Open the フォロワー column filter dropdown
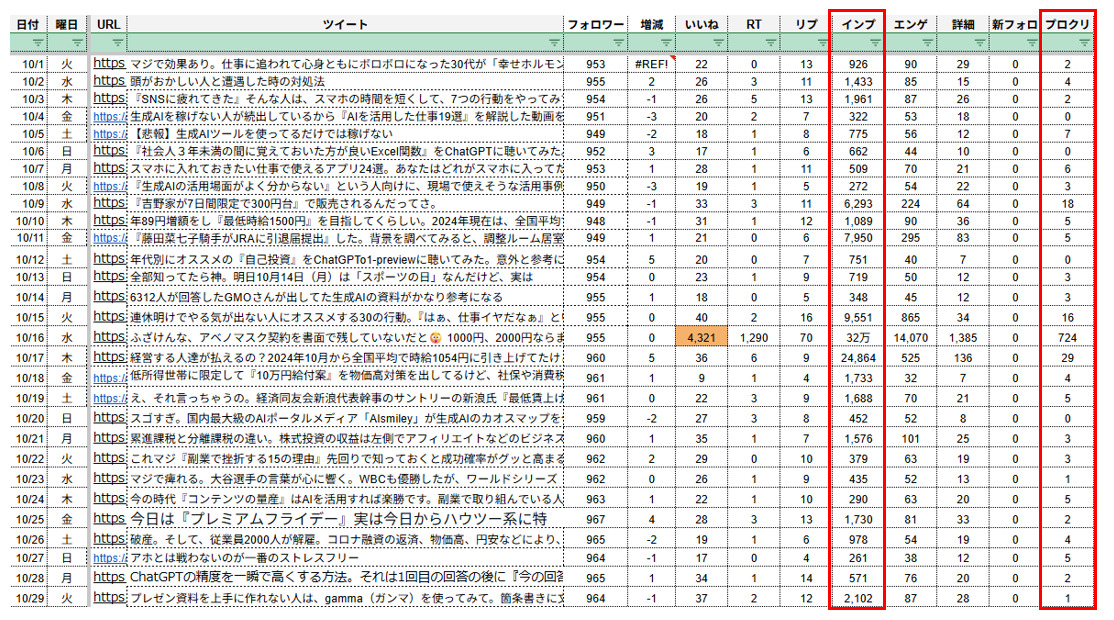Viewport: 1114px width, 620px height. click(618, 43)
